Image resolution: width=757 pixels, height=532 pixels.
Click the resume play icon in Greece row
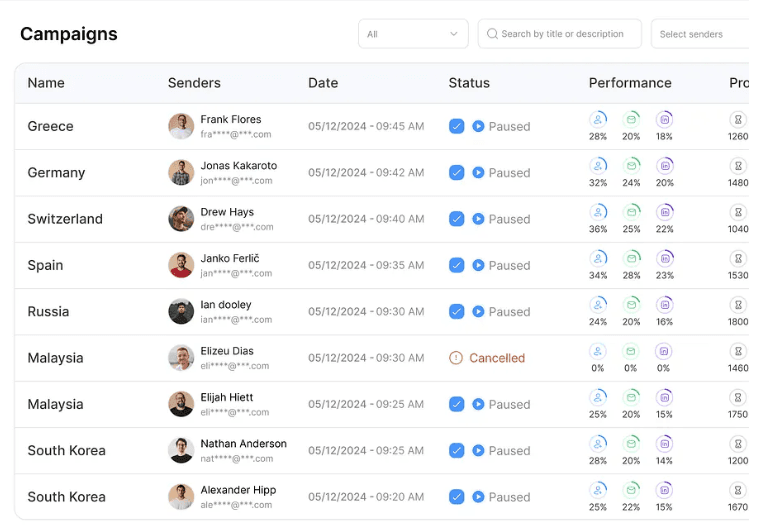pos(478,126)
